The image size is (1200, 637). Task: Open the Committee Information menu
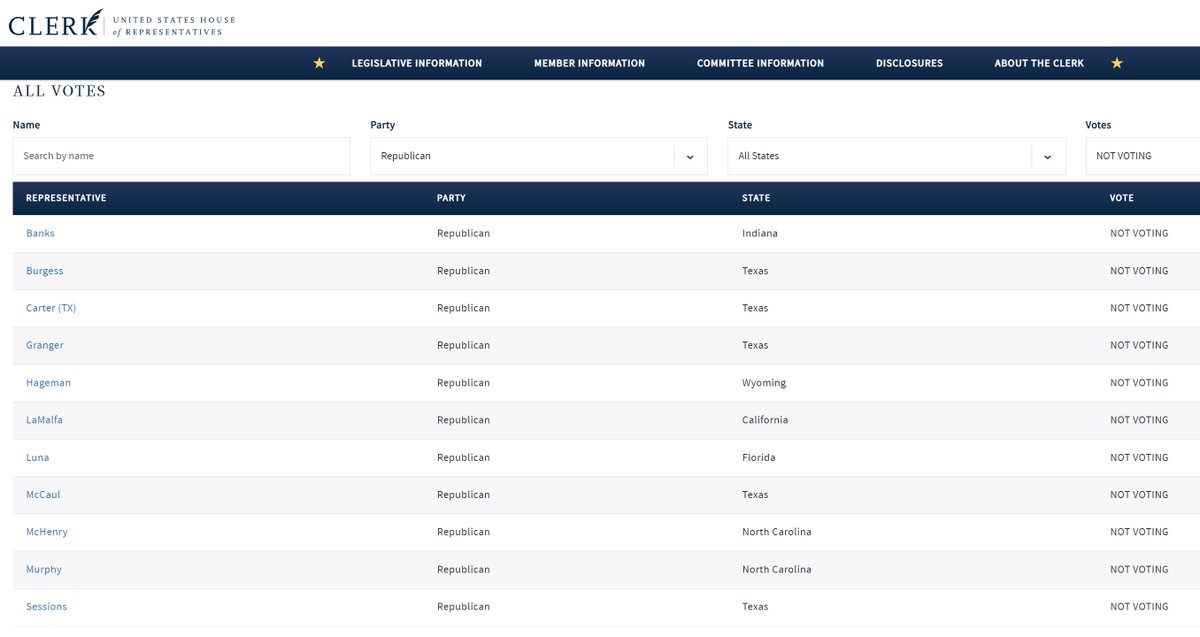click(x=760, y=63)
